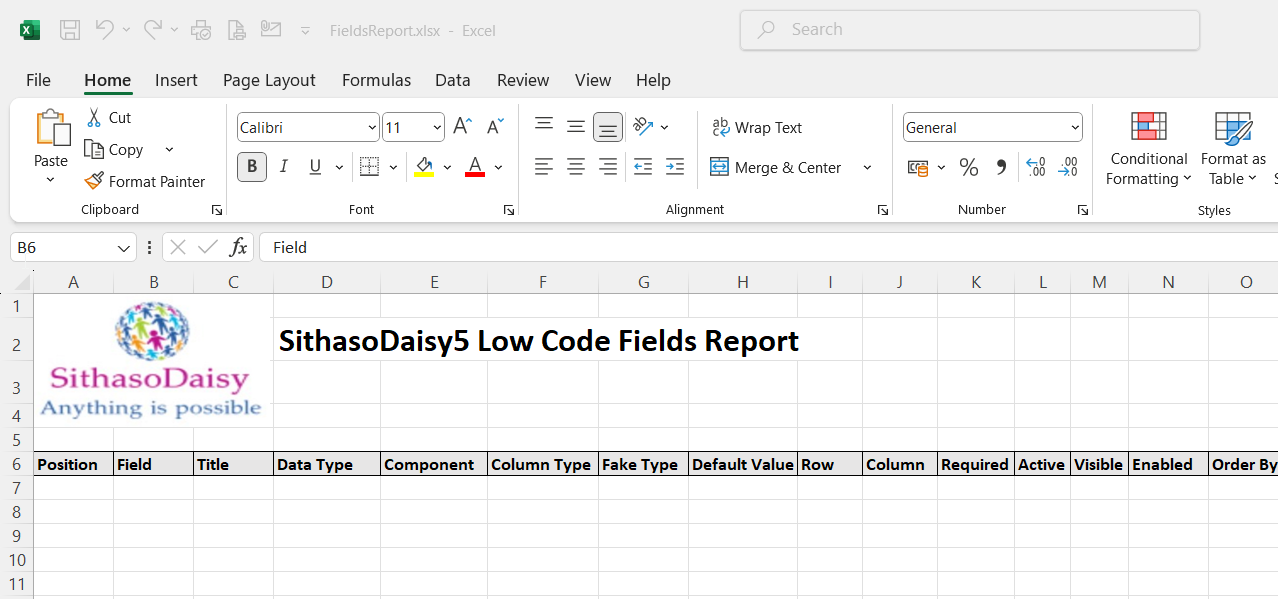Increase font size with larger A icon

coord(462,126)
